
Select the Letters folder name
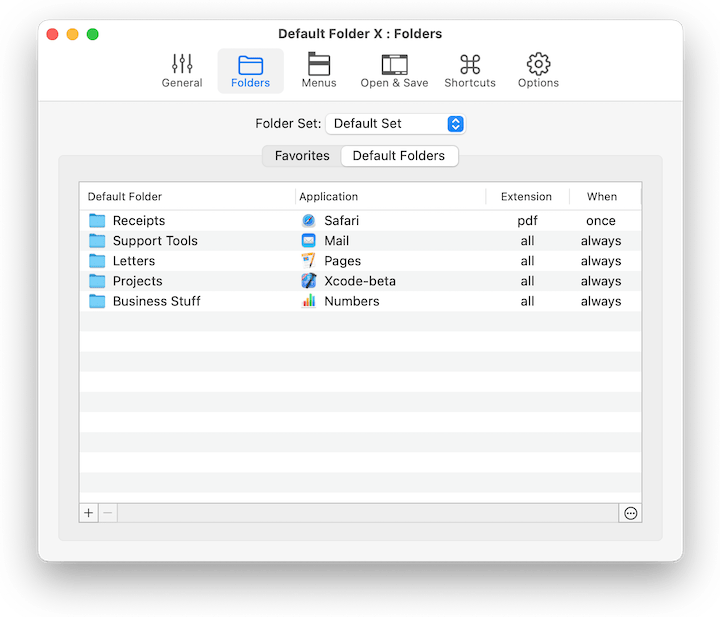click(x=134, y=261)
